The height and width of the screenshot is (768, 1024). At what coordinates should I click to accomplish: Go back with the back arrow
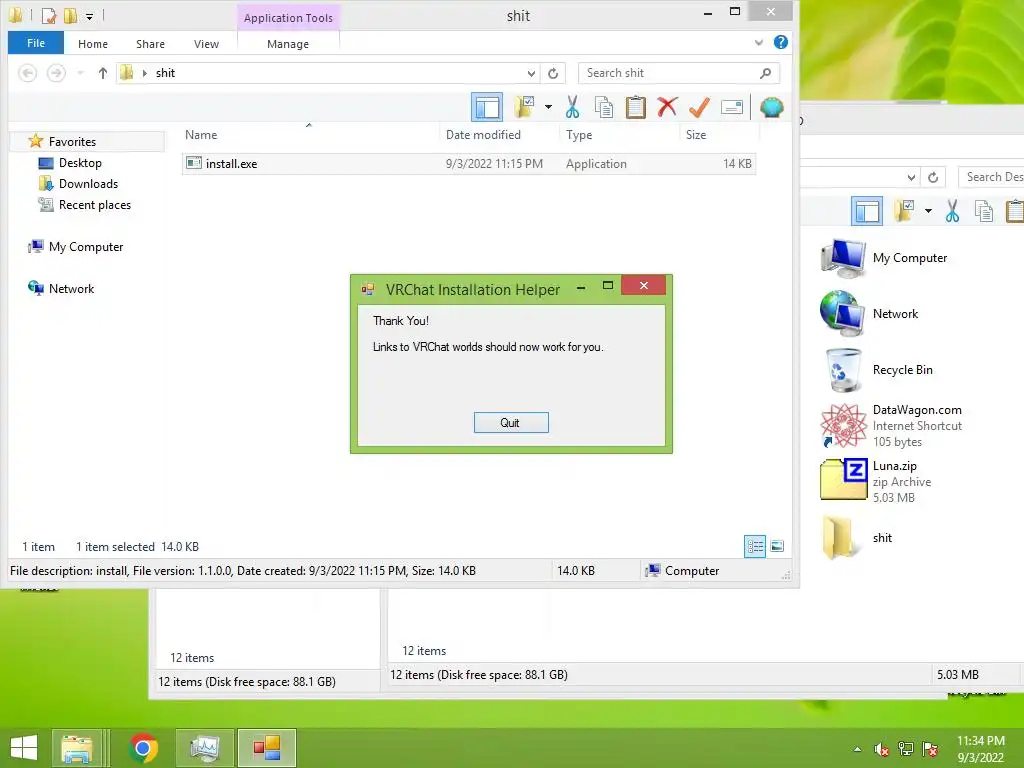(27, 73)
